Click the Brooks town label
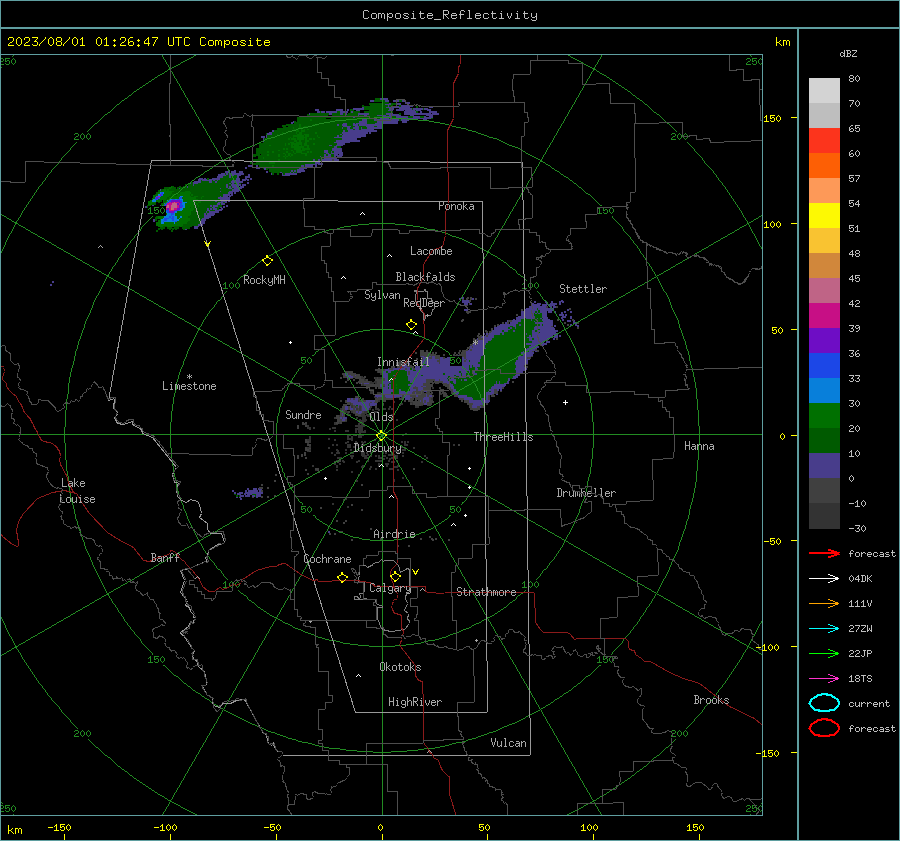 coord(711,700)
